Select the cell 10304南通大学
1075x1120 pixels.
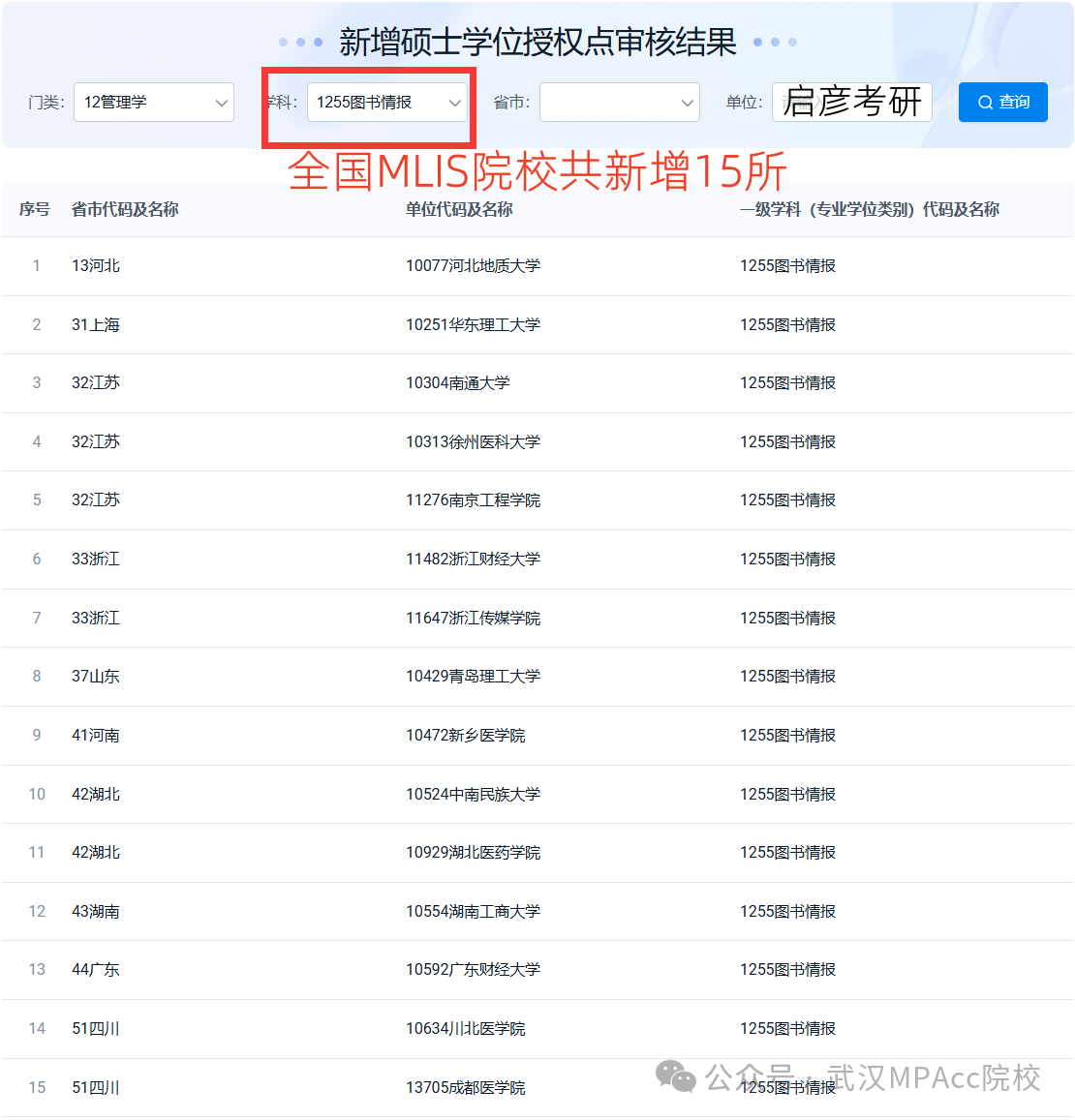click(458, 383)
